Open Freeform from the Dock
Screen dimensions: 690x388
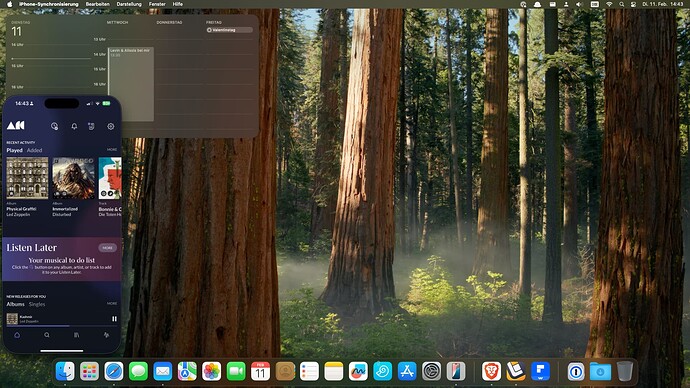coord(358,372)
